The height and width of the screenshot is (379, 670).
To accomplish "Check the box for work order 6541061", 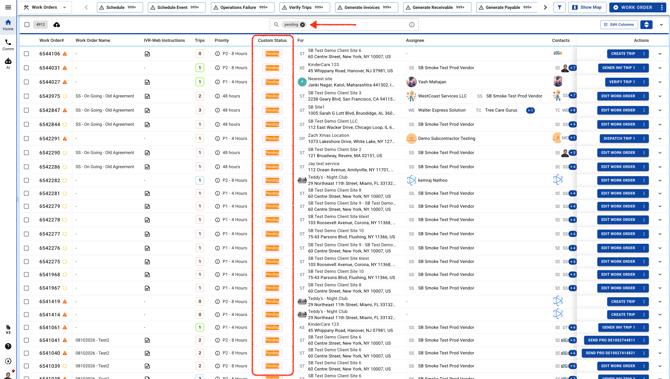I will coord(26,328).
